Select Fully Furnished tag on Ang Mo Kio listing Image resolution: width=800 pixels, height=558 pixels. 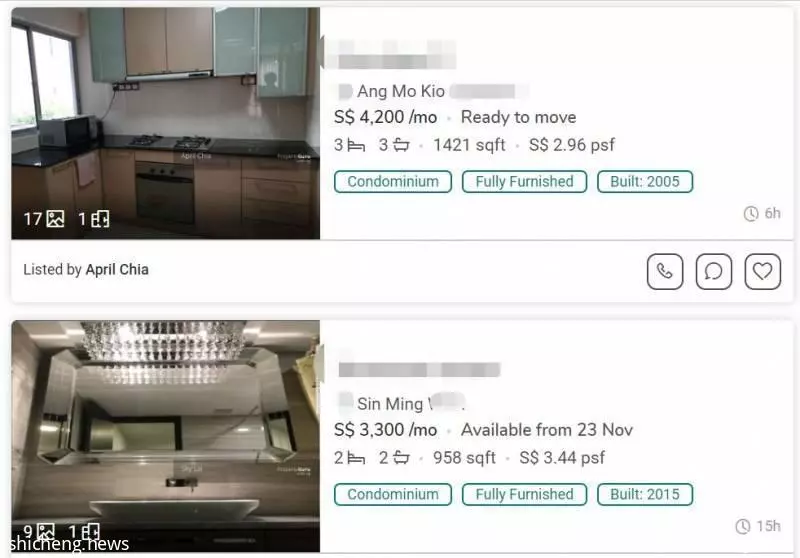click(524, 182)
